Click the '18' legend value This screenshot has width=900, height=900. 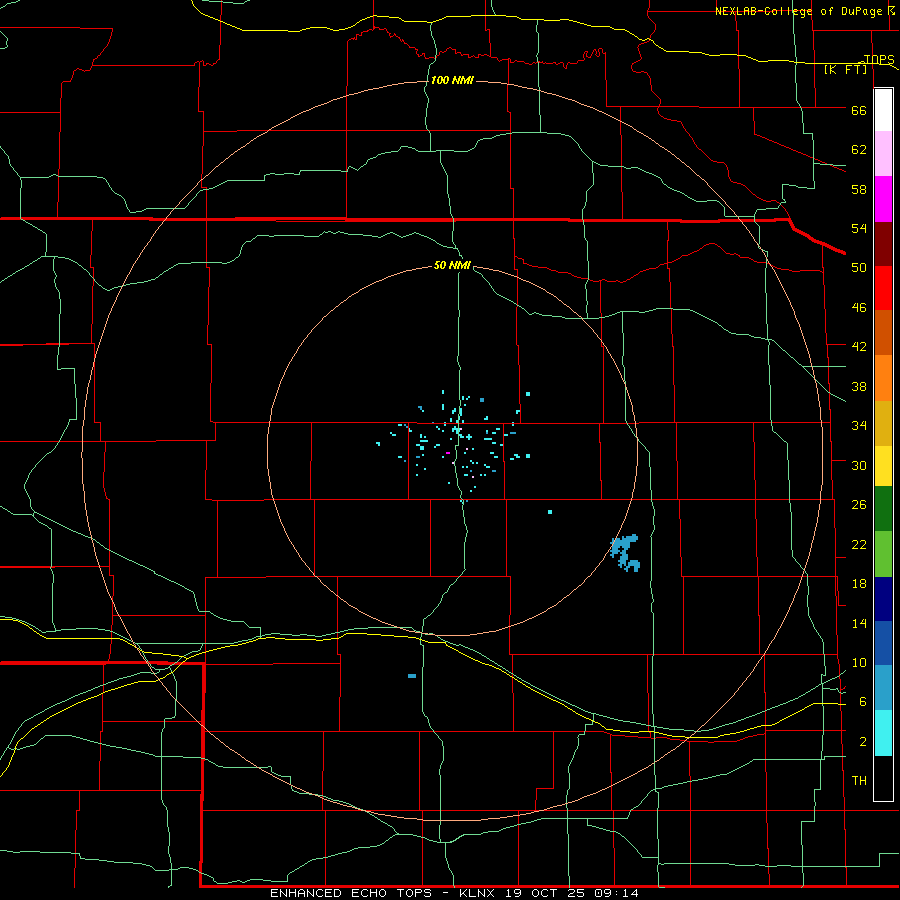pyautogui.click(x=859, y=584)
